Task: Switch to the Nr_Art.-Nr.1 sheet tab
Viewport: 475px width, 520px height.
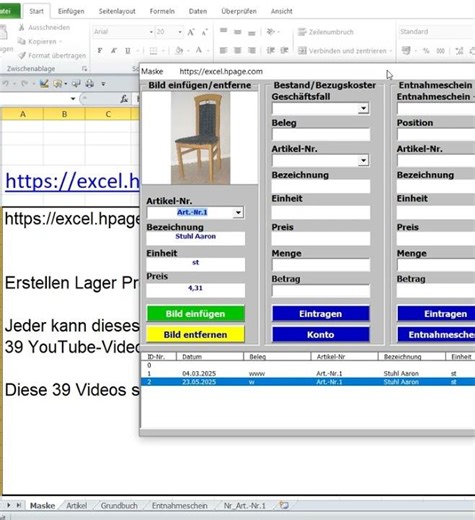Action: tap(245, 506)
